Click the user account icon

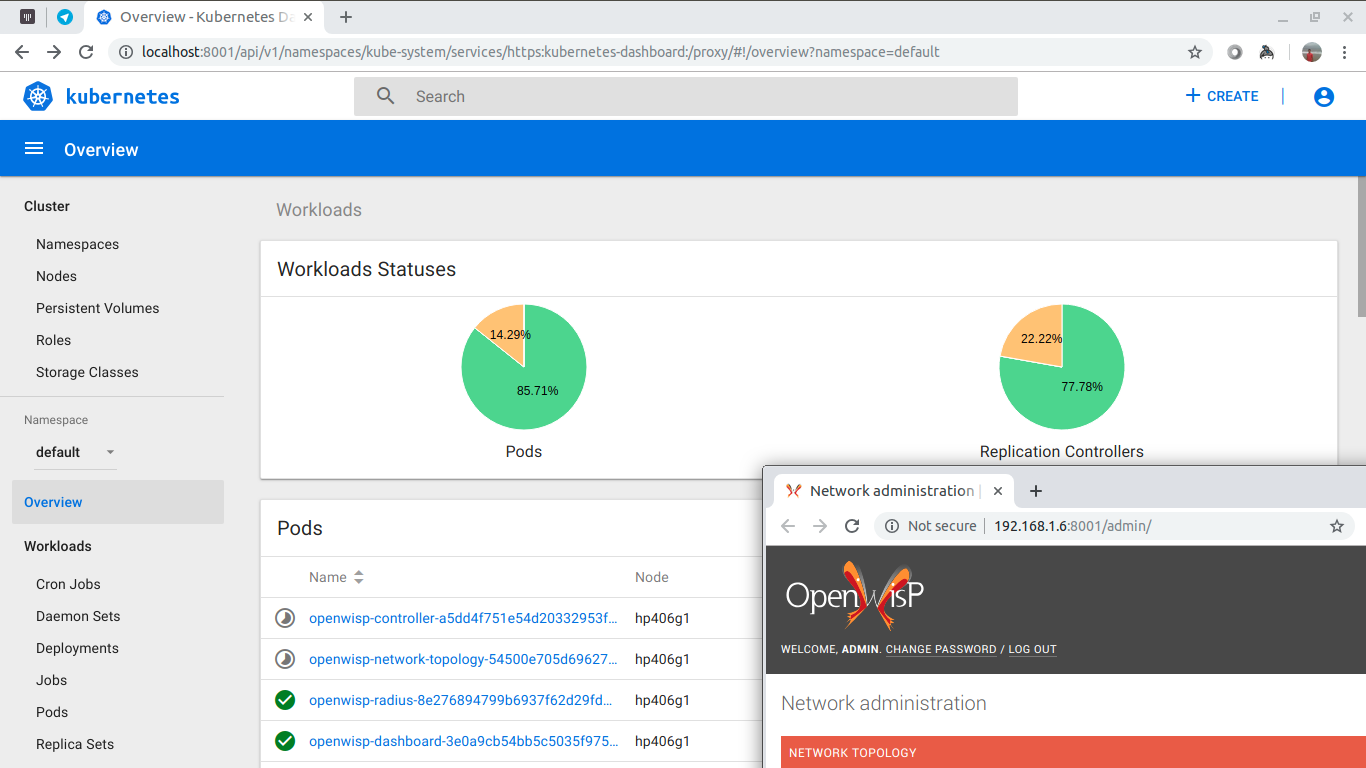click(1323, 96)
